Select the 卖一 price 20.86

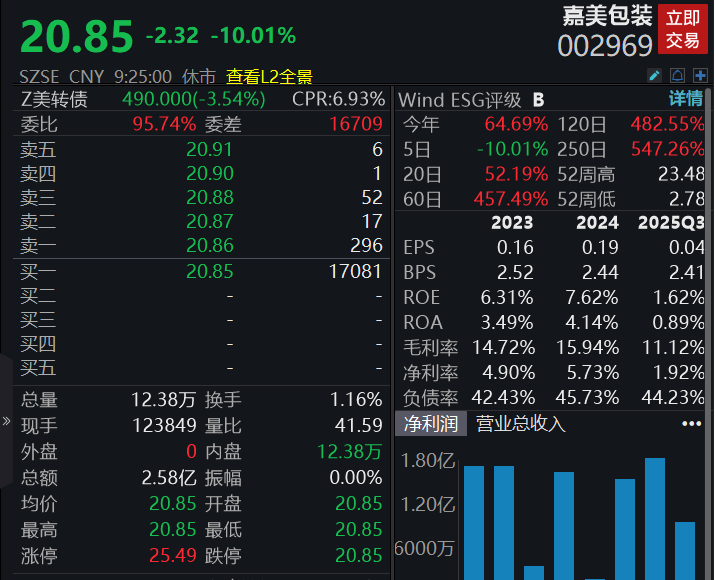(209, 245)
